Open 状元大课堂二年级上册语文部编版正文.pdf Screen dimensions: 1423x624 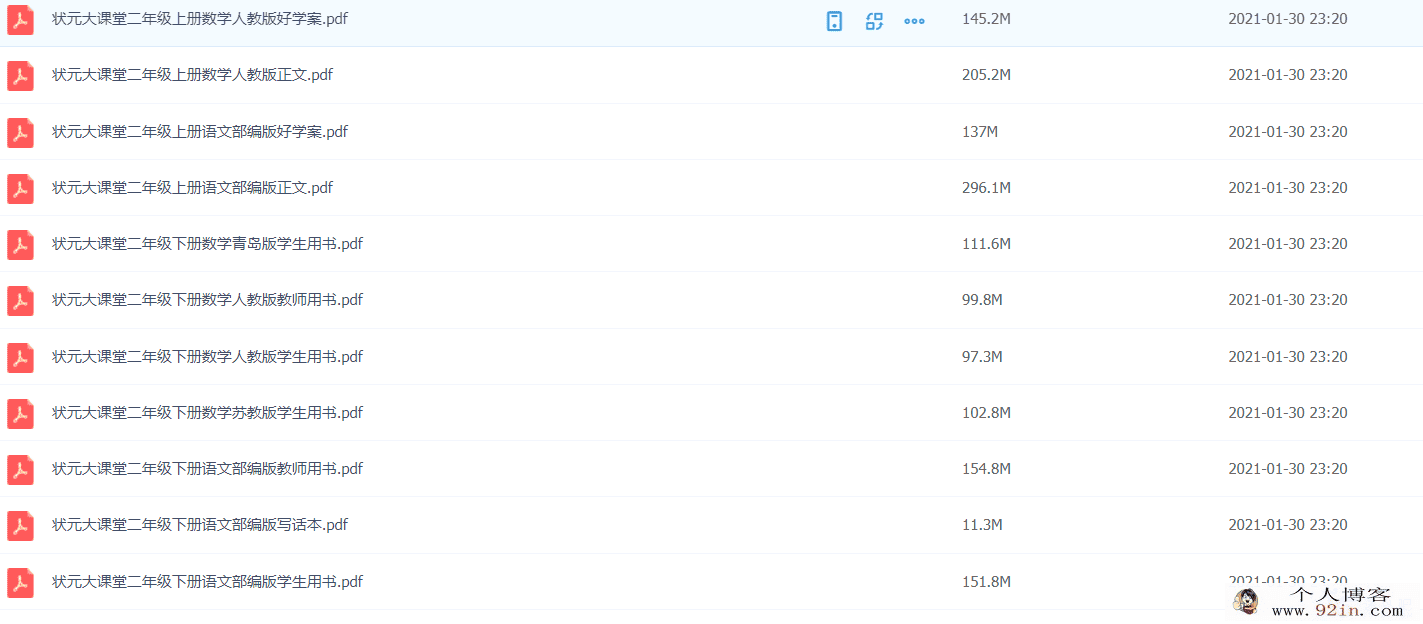pos(192,187)
